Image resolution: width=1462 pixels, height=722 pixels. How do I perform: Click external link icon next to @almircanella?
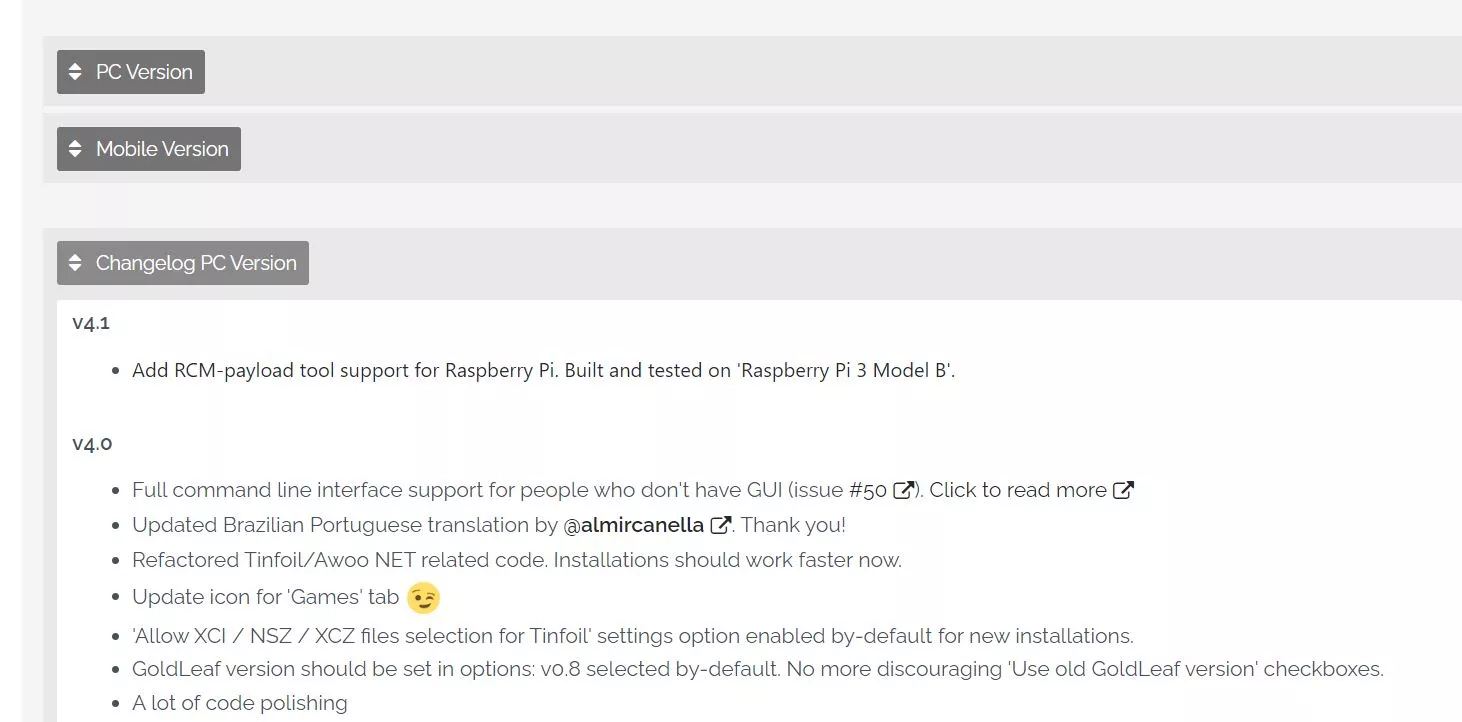coord(720,525)
